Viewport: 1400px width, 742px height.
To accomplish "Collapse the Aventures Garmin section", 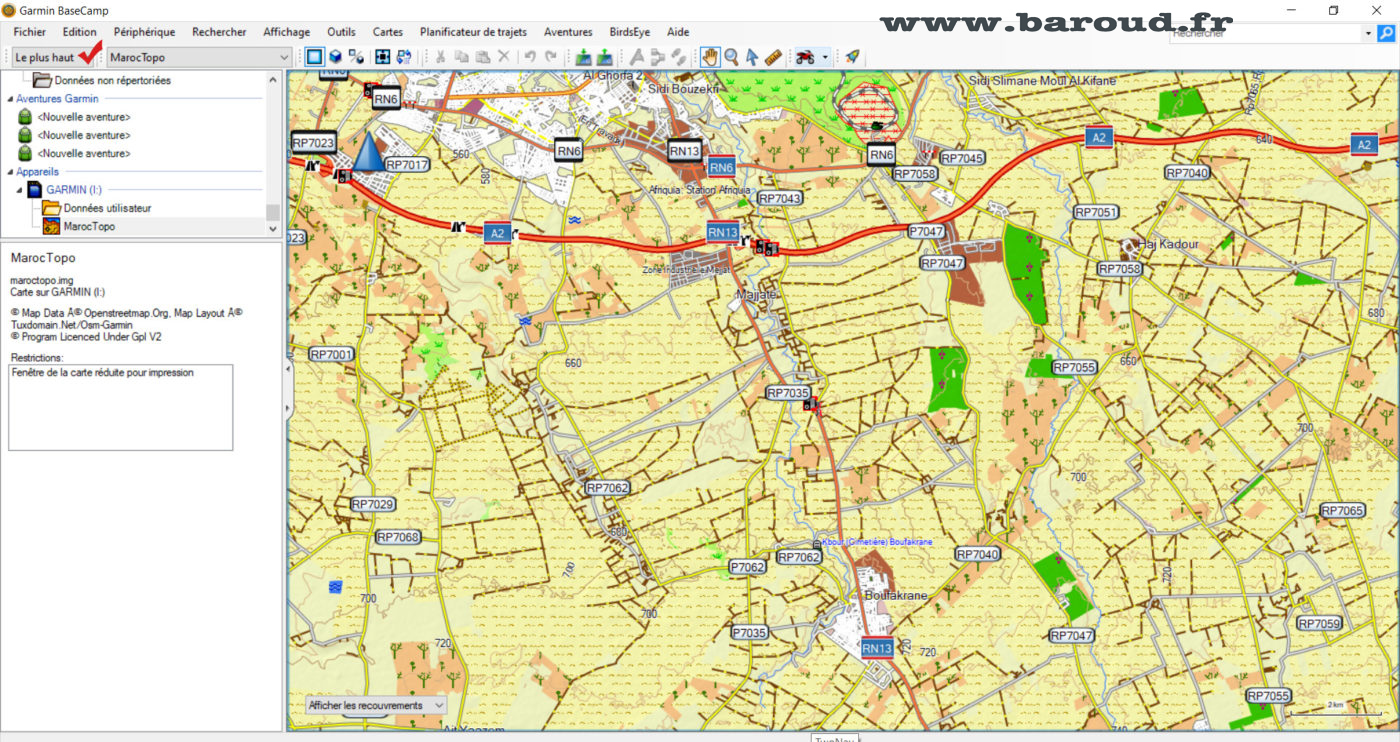I will [x=10, y=99].
